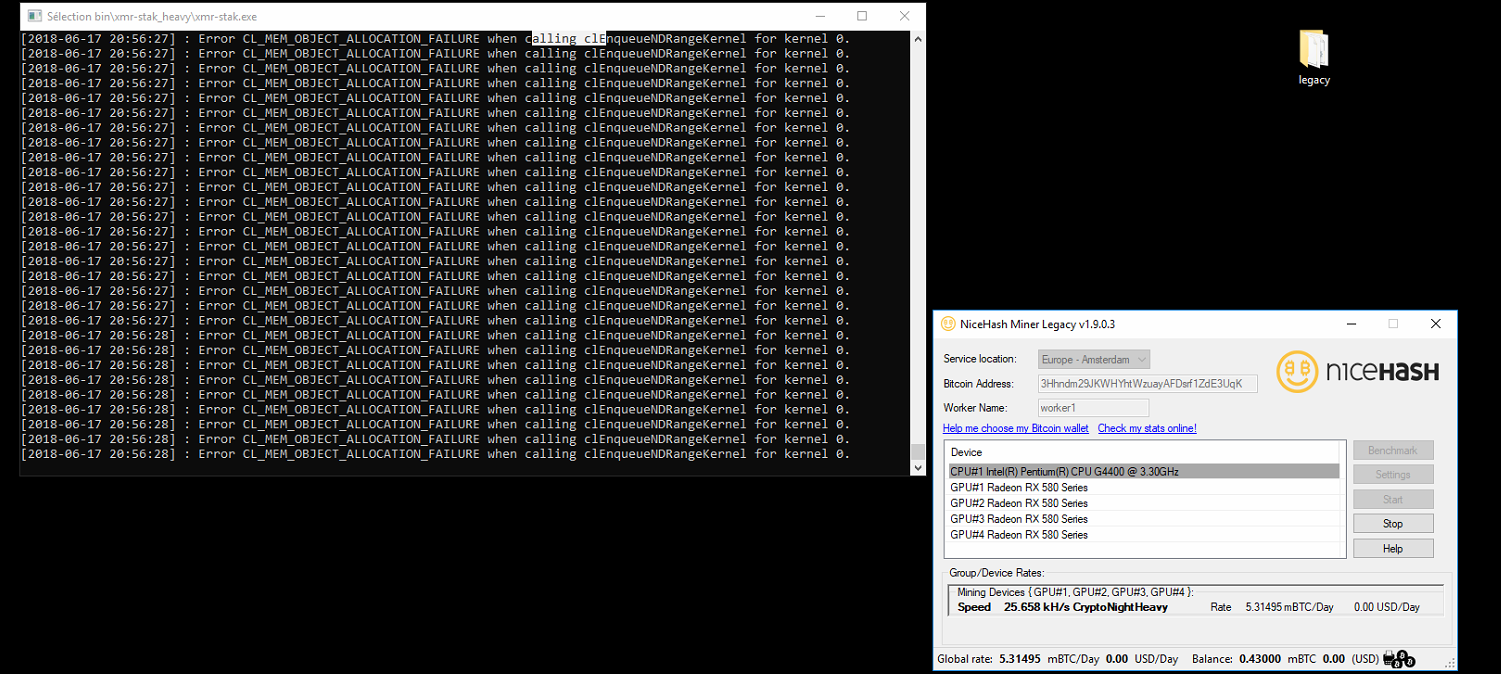Select CPU#1 Intel Pentium G4400 device
Image resolution: width=1501 pixels, height=674 pixels.
click(1064, 472)
